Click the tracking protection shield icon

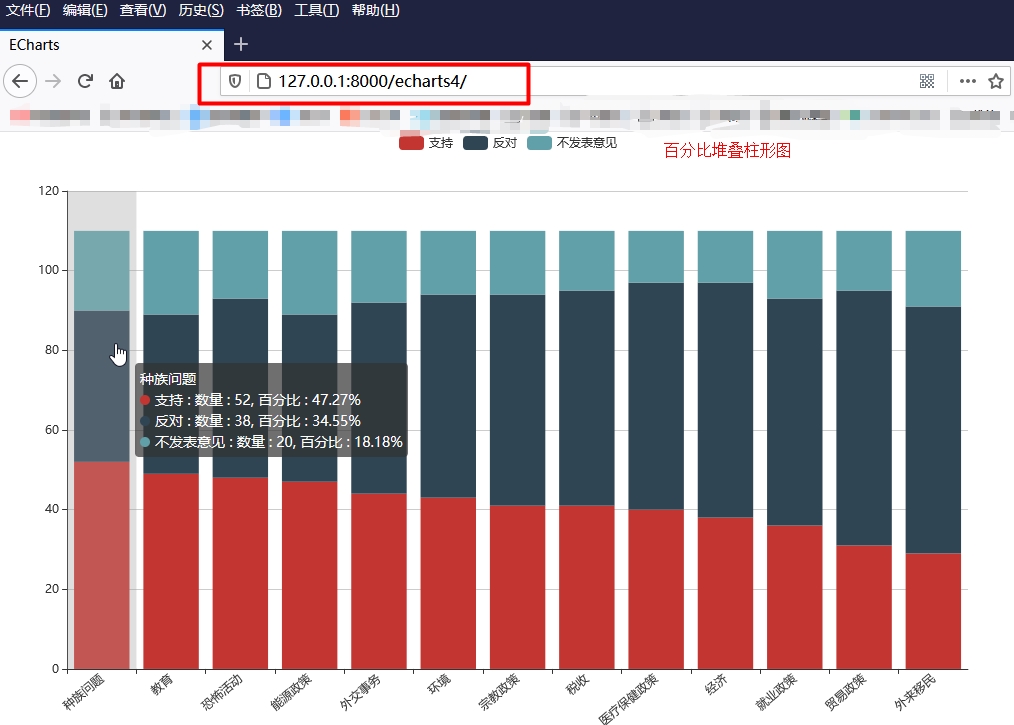[x=234, y=81]
